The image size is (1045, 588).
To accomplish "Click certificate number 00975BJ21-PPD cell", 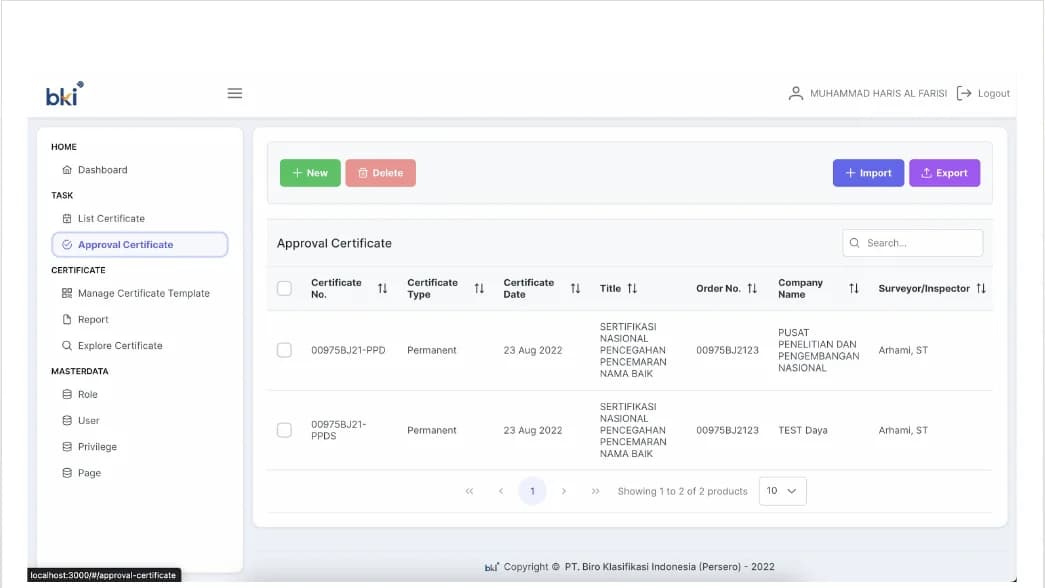I will pyautogui.click(x=348, y=350).
